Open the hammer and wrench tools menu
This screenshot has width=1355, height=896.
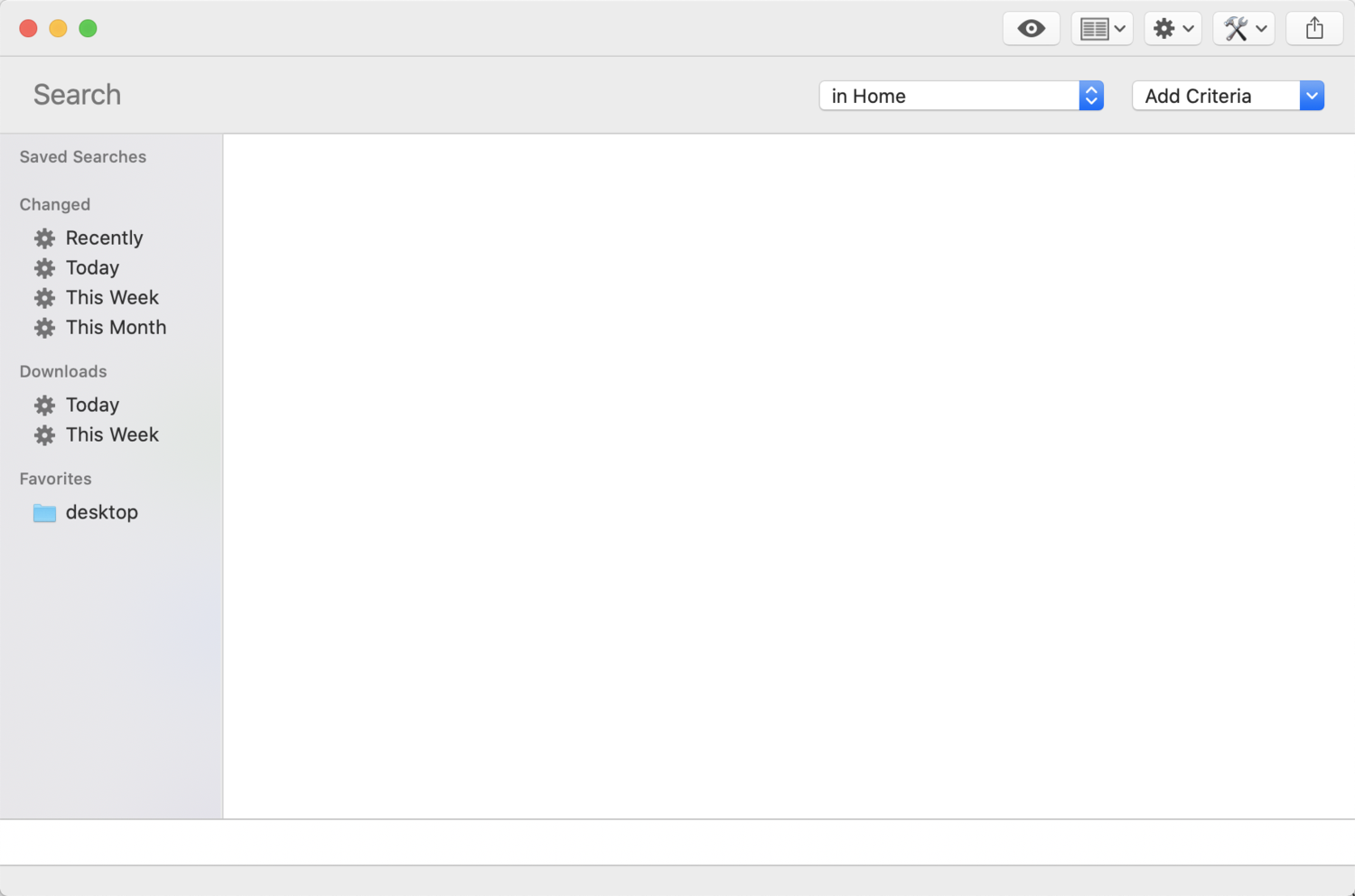tap(1244, 29)
